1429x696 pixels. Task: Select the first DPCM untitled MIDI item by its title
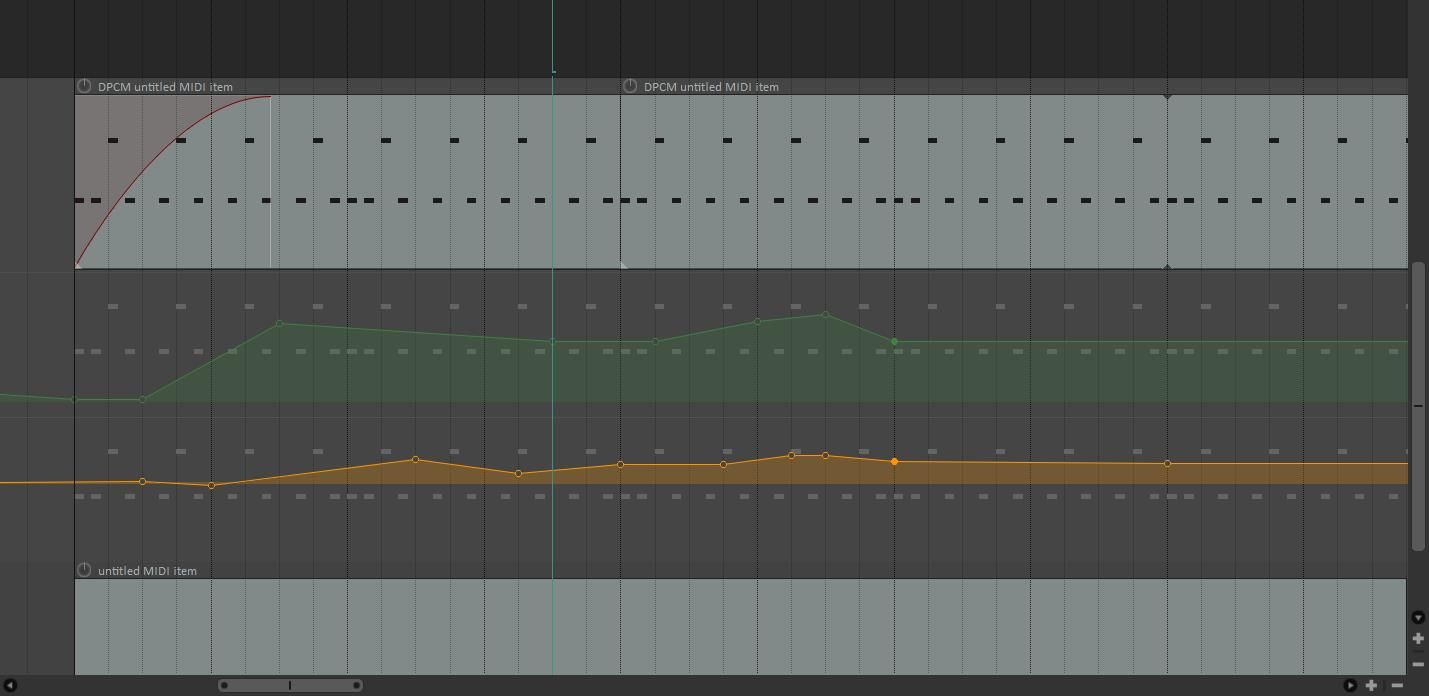[163, 87]
